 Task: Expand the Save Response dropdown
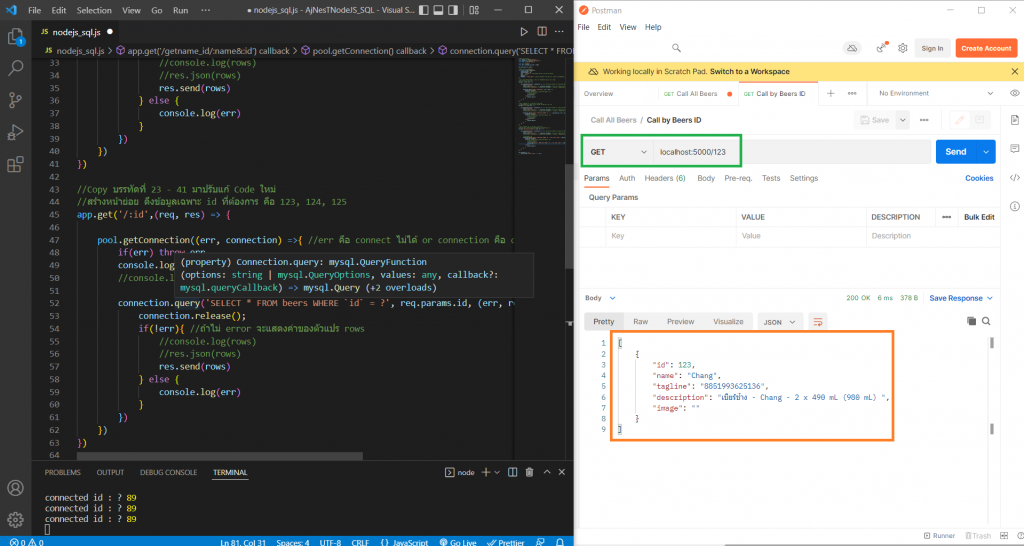990,298
